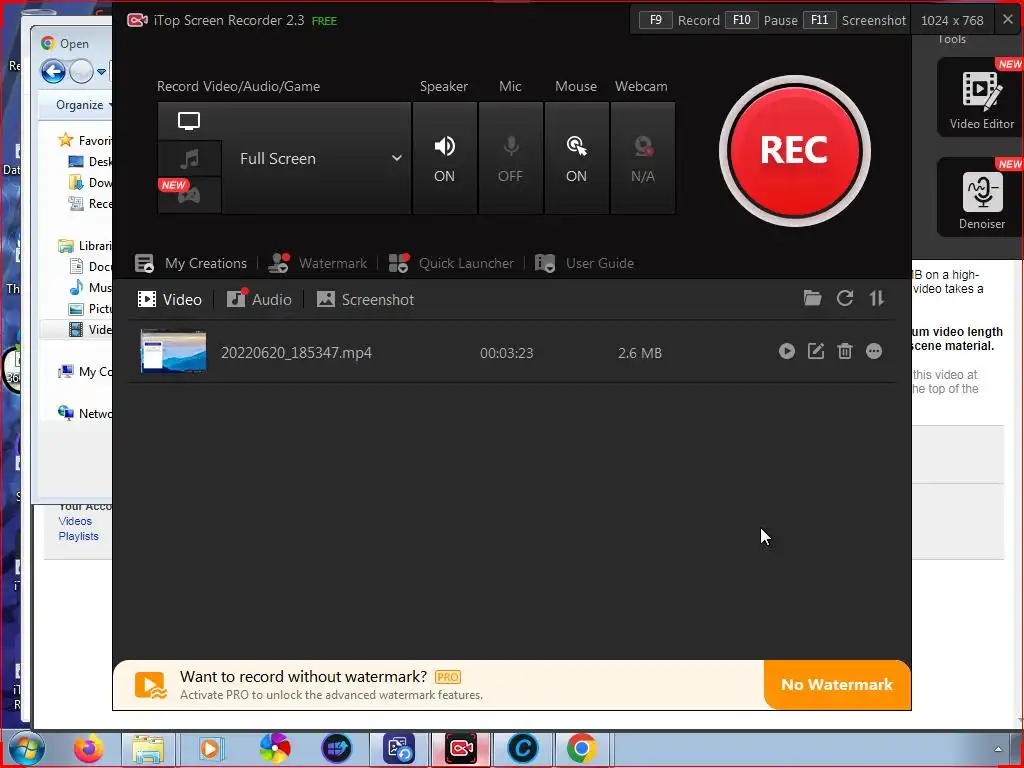This screenshot has height=768, width=1024.
Task: Open the recordings output folder icon
Action: 812,298
